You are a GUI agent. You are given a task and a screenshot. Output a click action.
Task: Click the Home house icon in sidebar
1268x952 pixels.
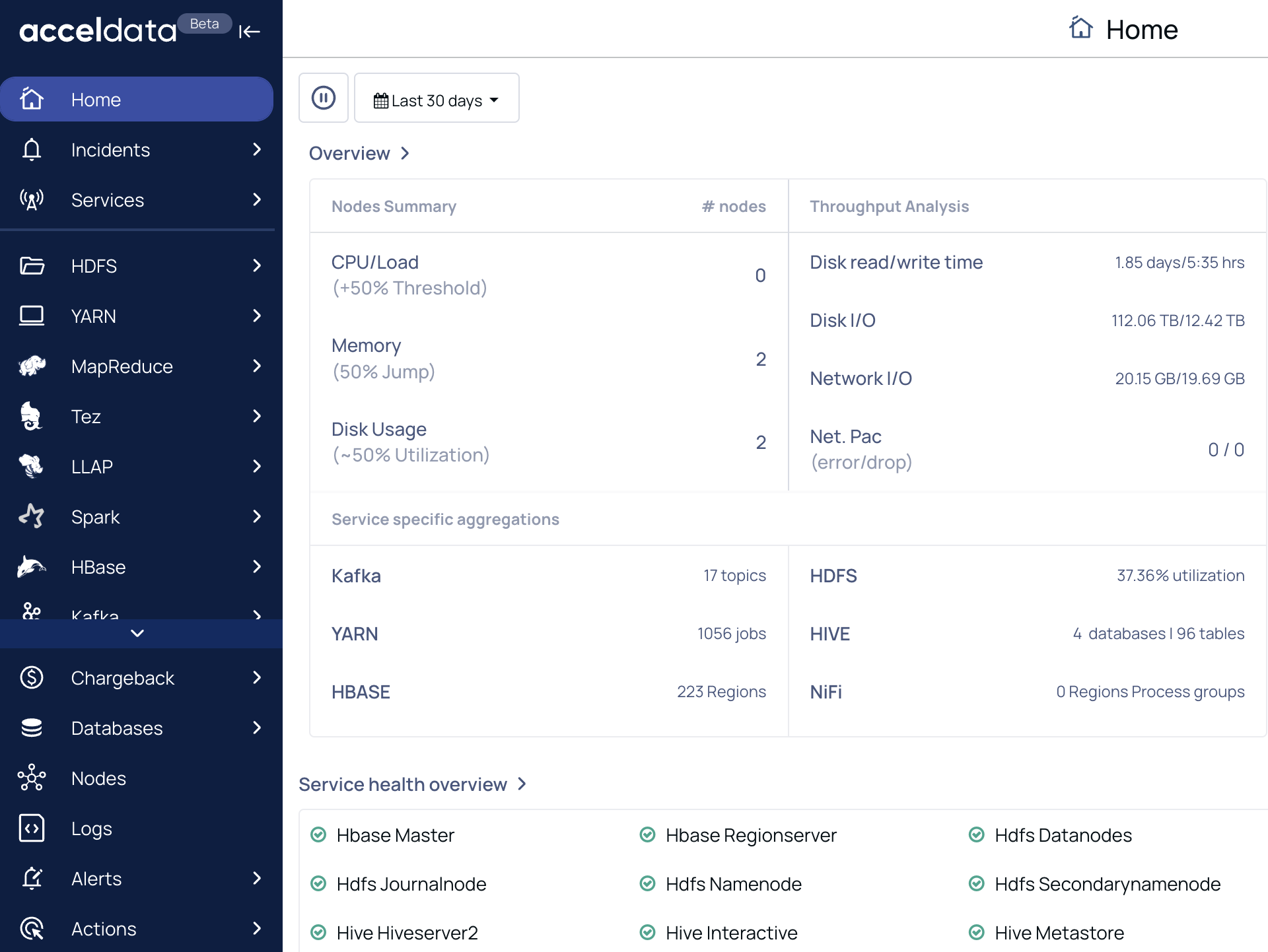pyautogui.click(x=32, y=99)
